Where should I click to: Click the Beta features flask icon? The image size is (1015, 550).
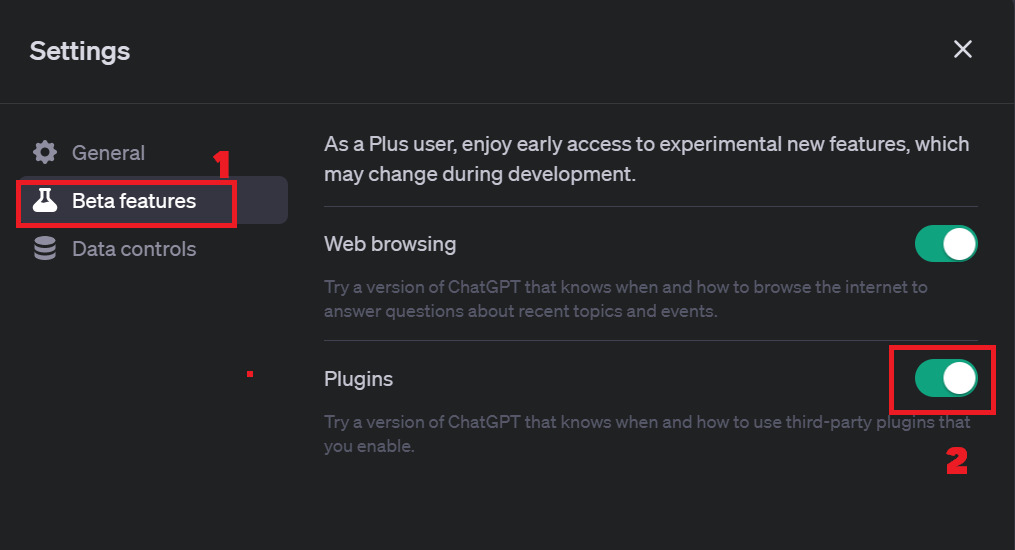point(45,201)
